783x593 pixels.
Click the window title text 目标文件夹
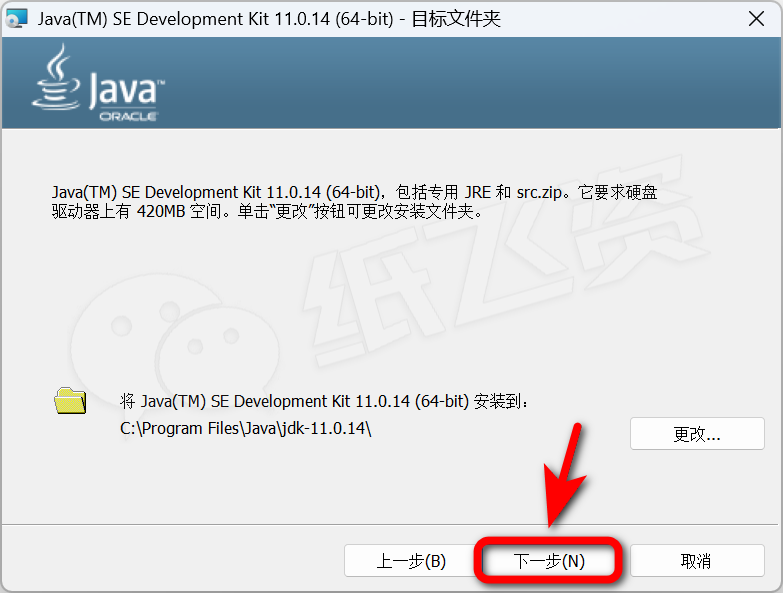[456, 18]
